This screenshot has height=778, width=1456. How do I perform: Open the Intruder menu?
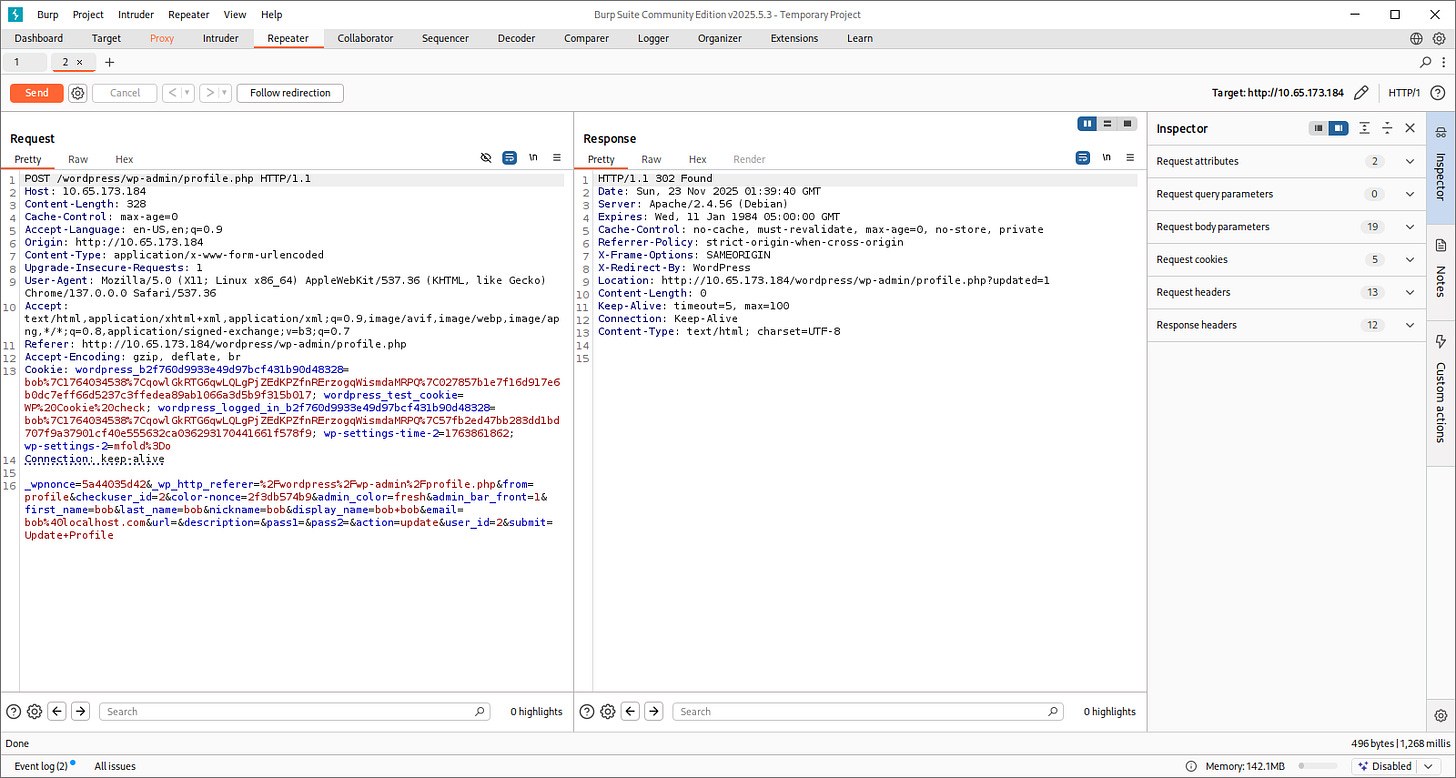pyautogui.click(x=135, y=15)
